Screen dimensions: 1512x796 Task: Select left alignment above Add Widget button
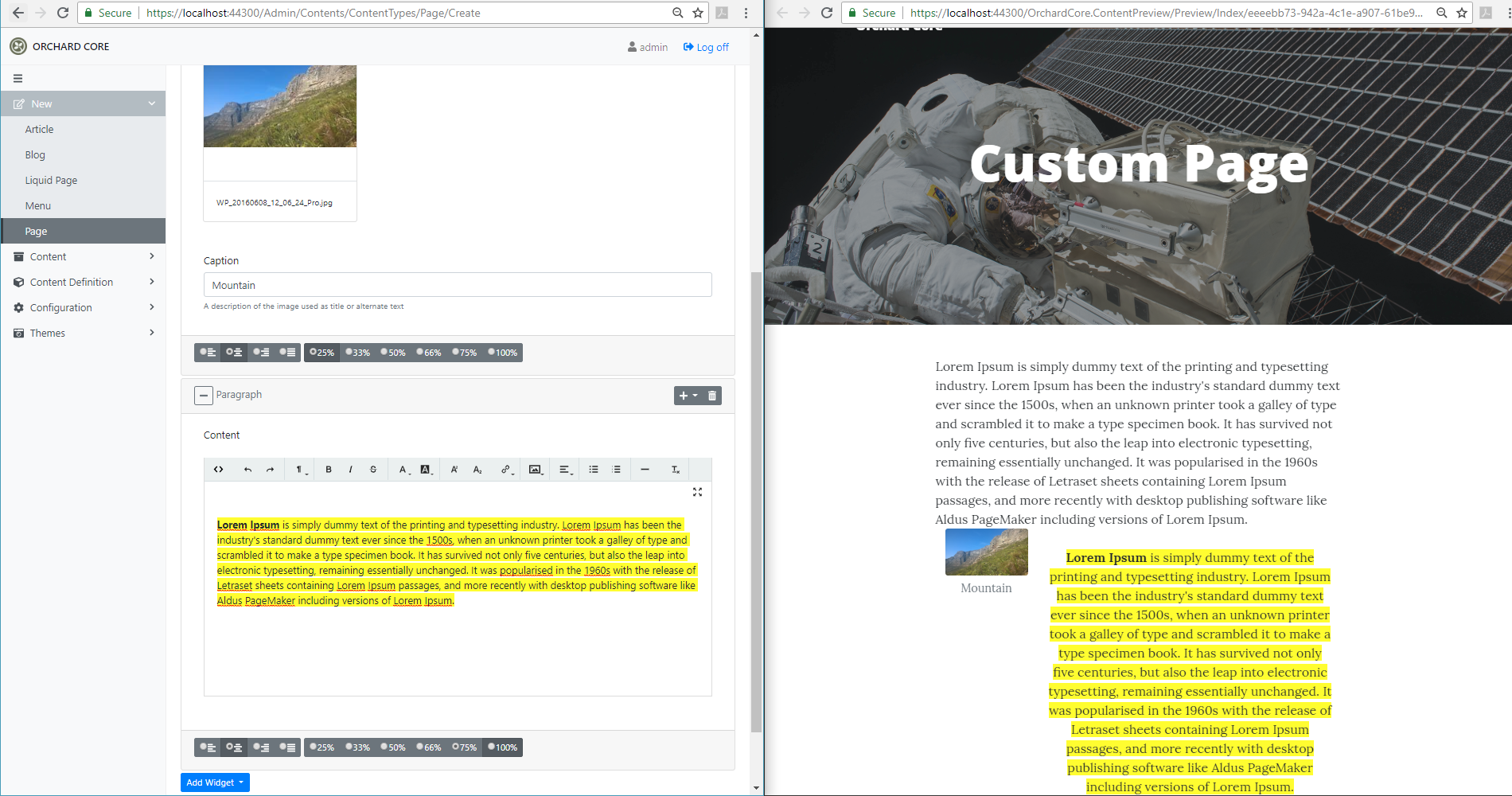[208, 747]
